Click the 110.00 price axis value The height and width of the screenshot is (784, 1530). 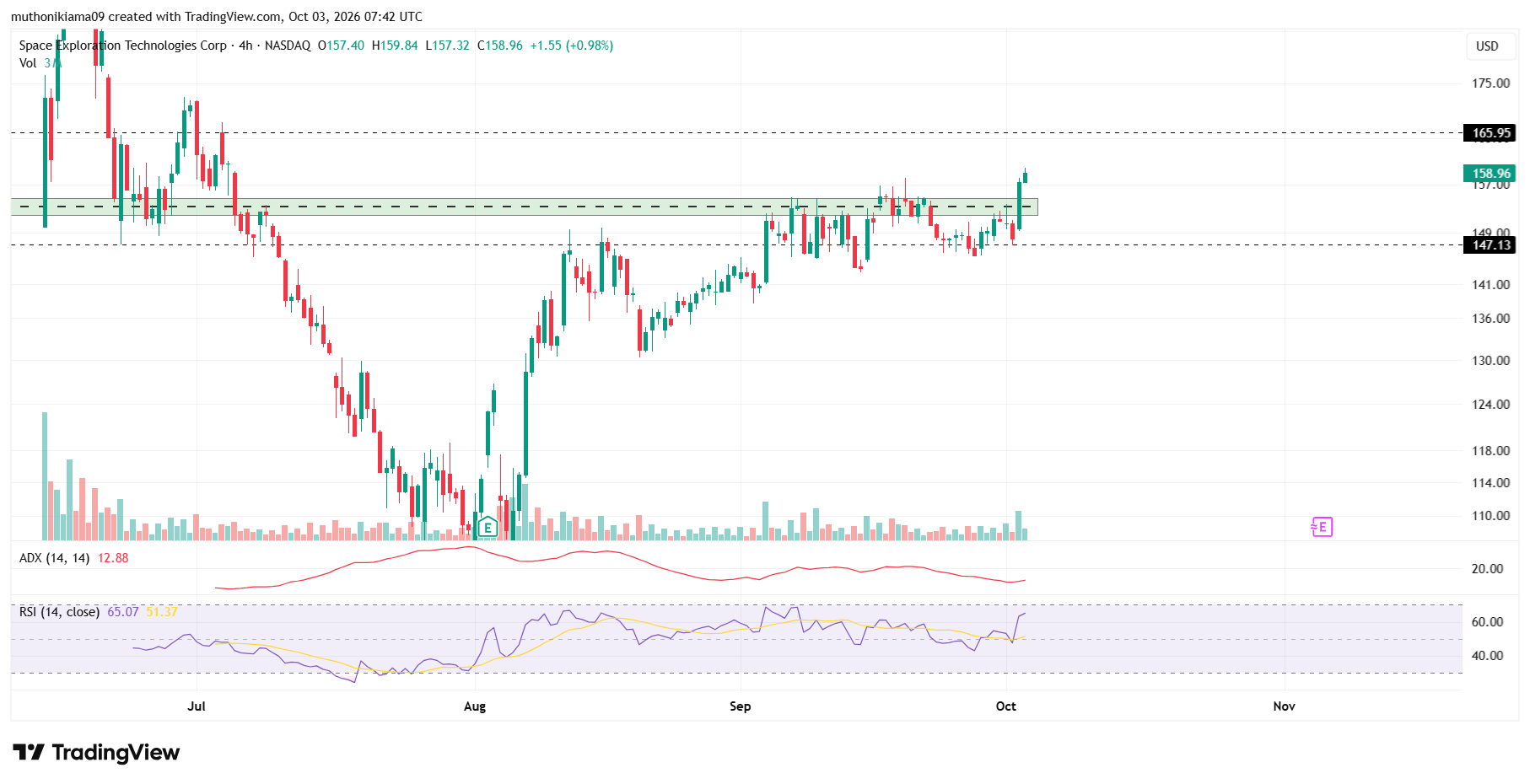1490,515
